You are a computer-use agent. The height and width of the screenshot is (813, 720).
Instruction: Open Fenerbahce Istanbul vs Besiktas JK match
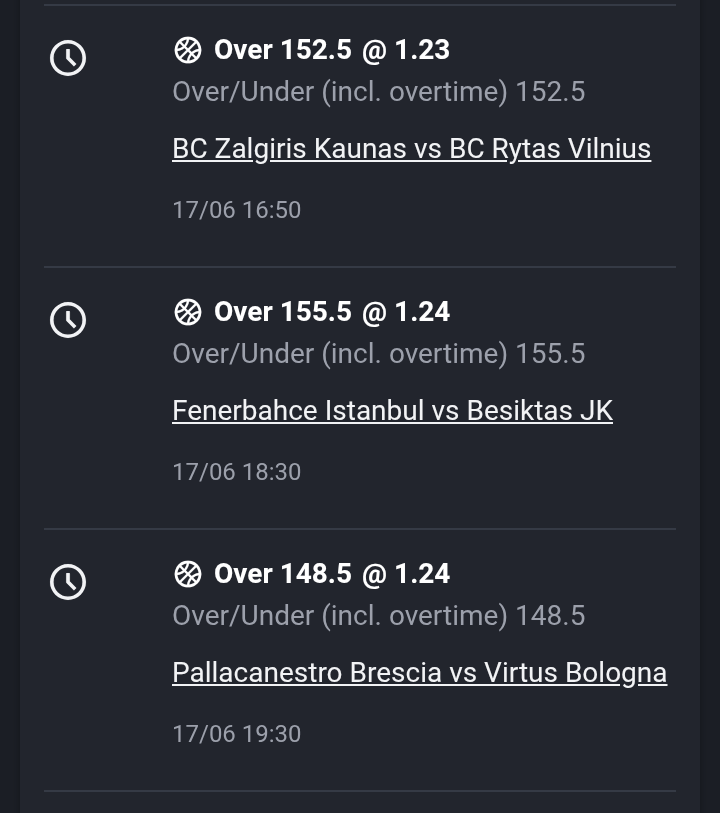(392, 411)
